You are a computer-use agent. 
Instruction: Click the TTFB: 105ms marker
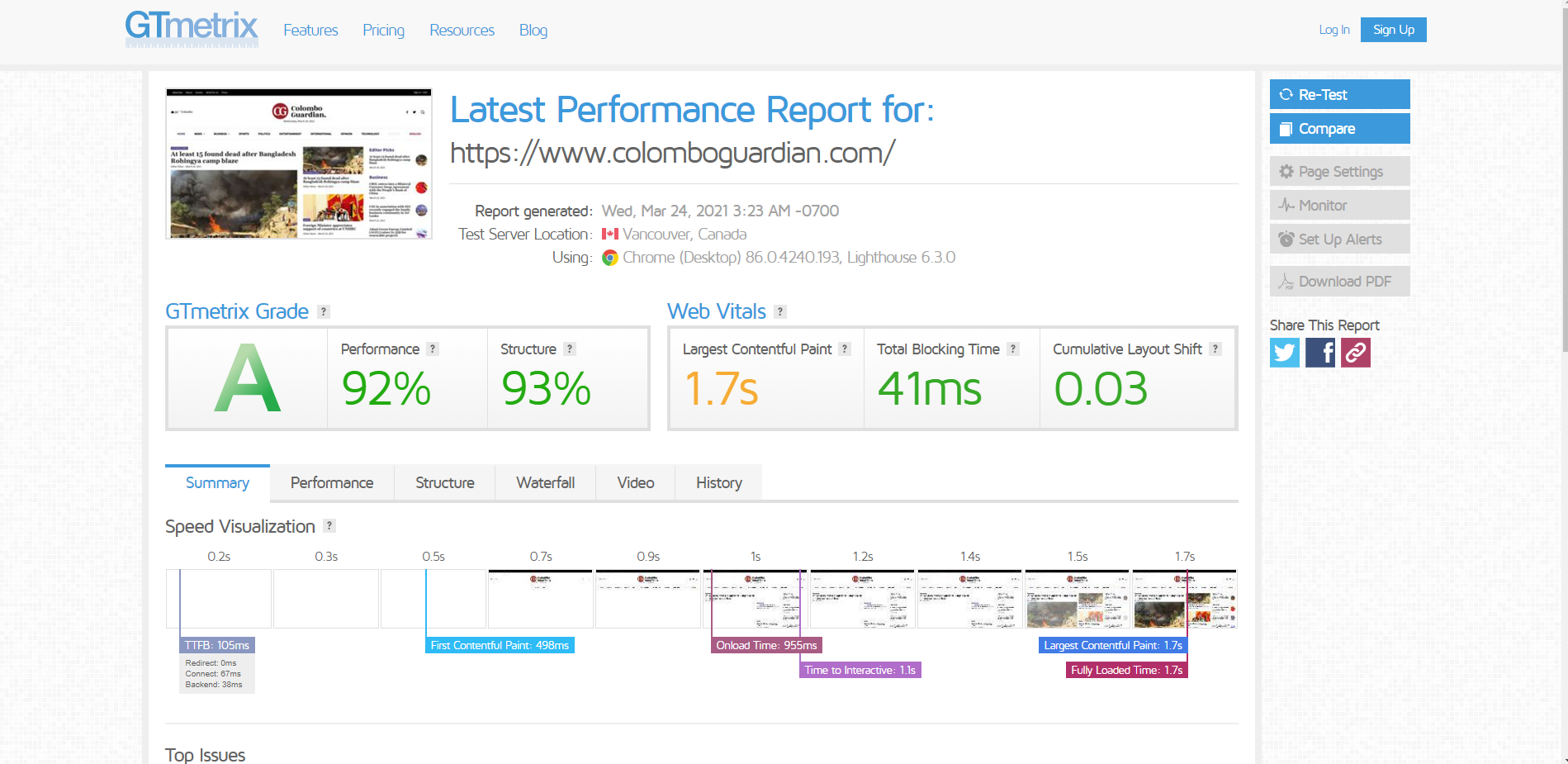tap(217, 645)
